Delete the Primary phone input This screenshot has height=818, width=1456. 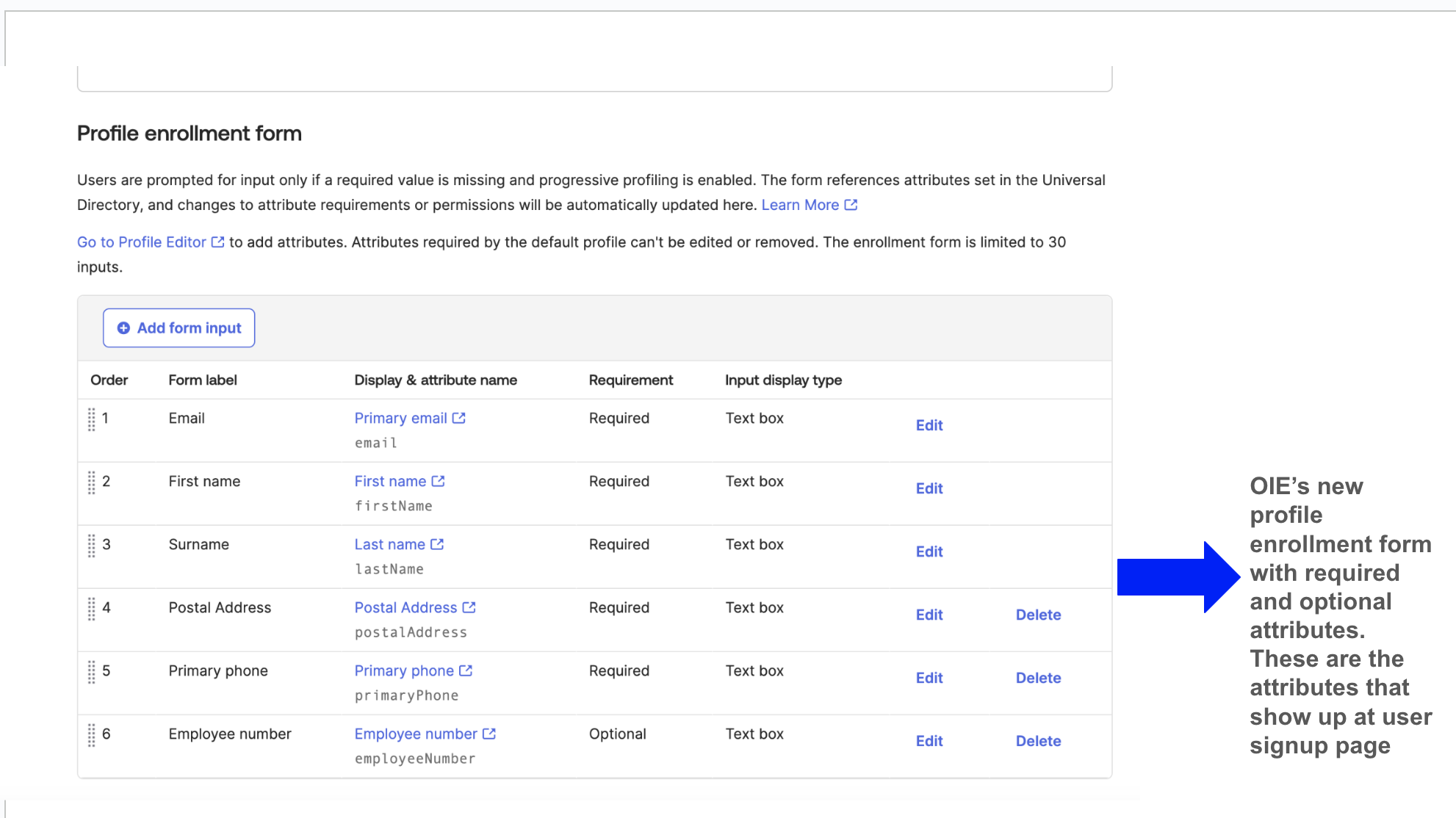1037,678
